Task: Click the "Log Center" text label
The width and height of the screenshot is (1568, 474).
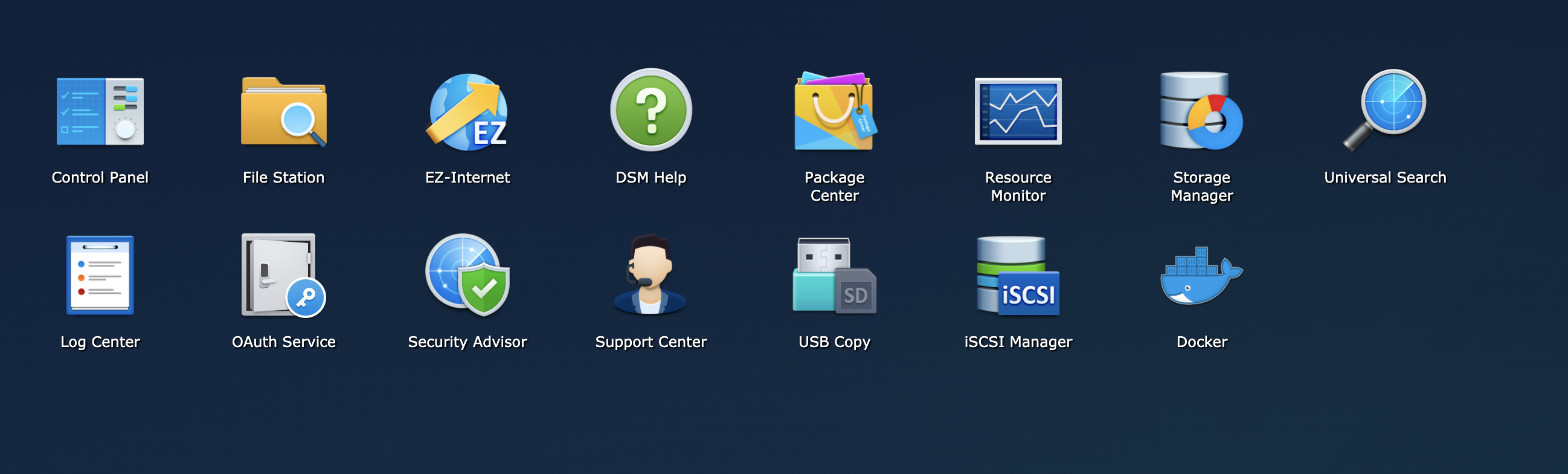Action: click(x=100, y=342)
